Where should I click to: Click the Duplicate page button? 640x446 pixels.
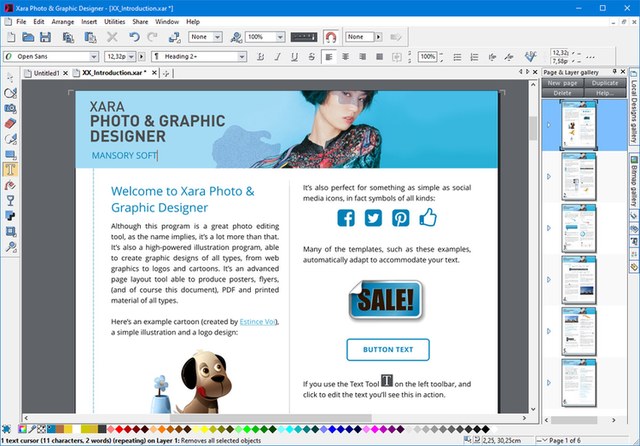click(x=605, y=83)
